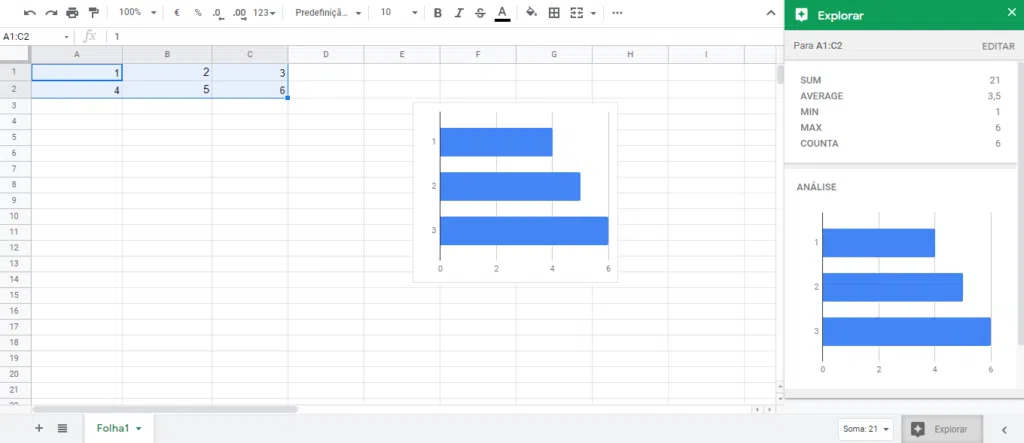Viewport: 1024px width, 443px height.
Task: Click the AVERAGE value 3,5
Action: pos(994,96)
